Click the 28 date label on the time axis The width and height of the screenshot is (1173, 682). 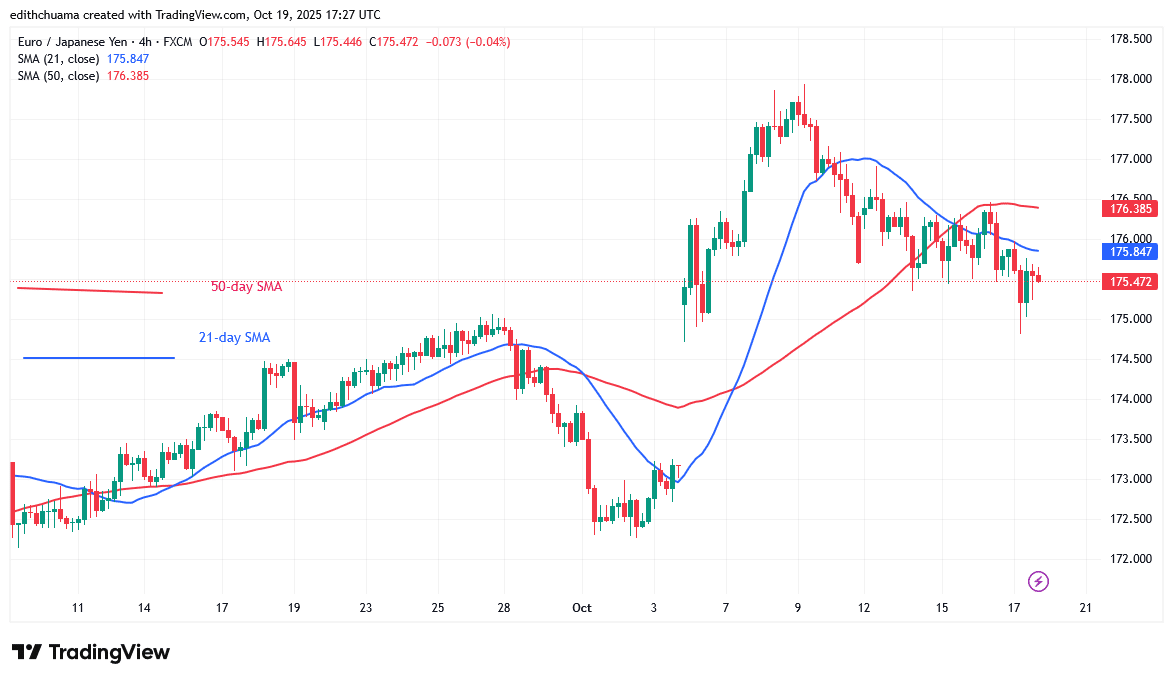504,607
